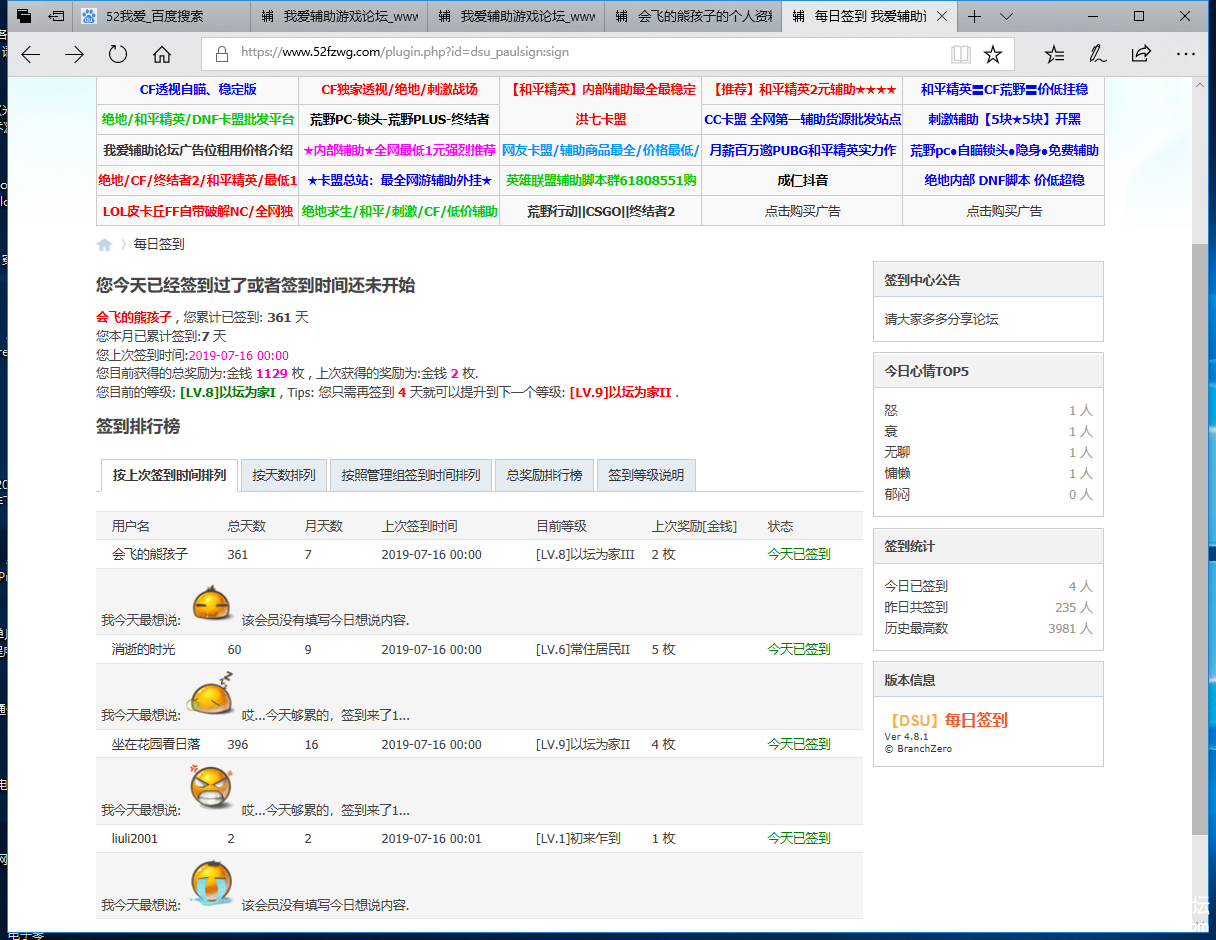This screenshot has height=940, width=1216.
Task: Open the favorites hub
Action: click(x=1054, y=54)
